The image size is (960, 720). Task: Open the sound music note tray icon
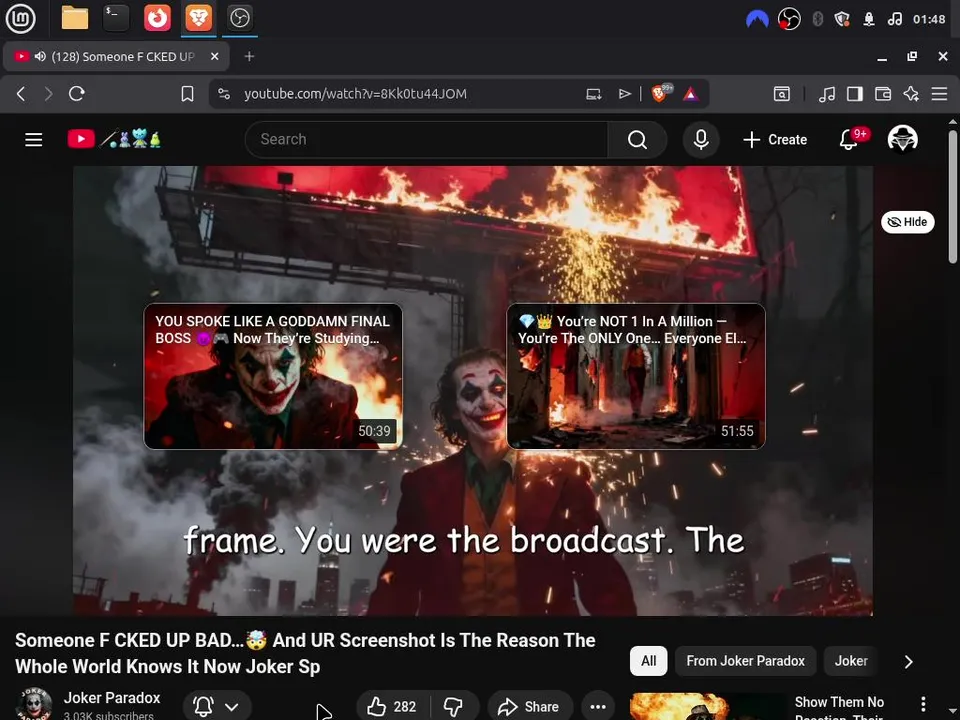894,19
